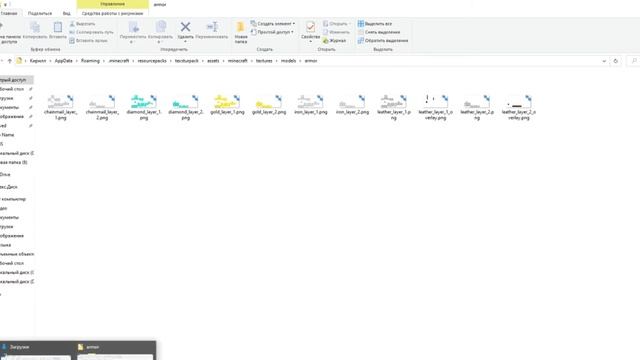Expand the arrow under Свойства

point(310,42)
